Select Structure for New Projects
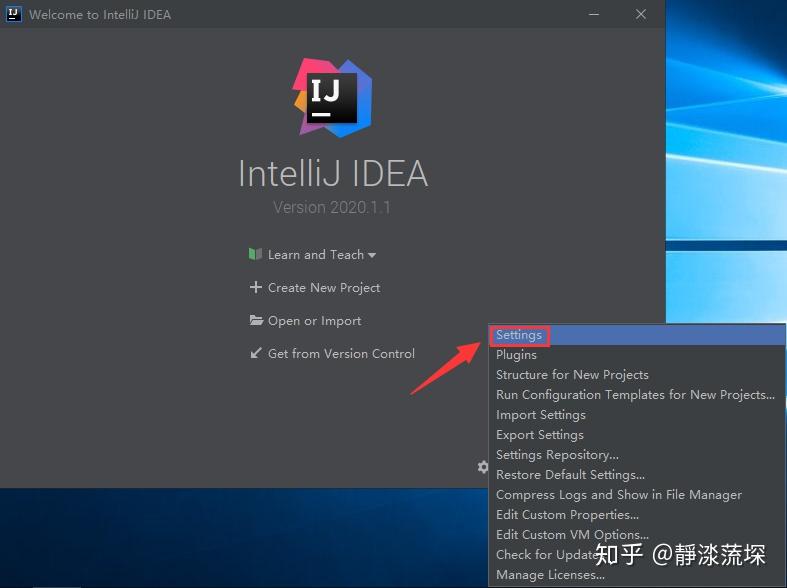 click(636, 375)
